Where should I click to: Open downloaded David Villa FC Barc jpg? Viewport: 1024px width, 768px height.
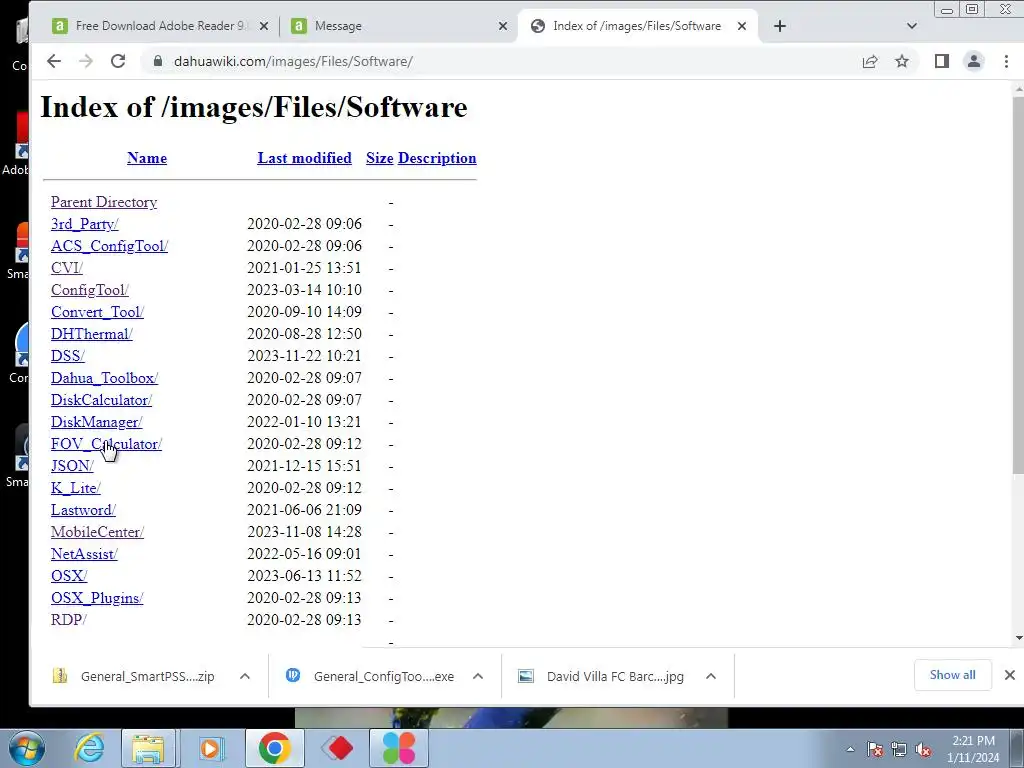(602, 677)
